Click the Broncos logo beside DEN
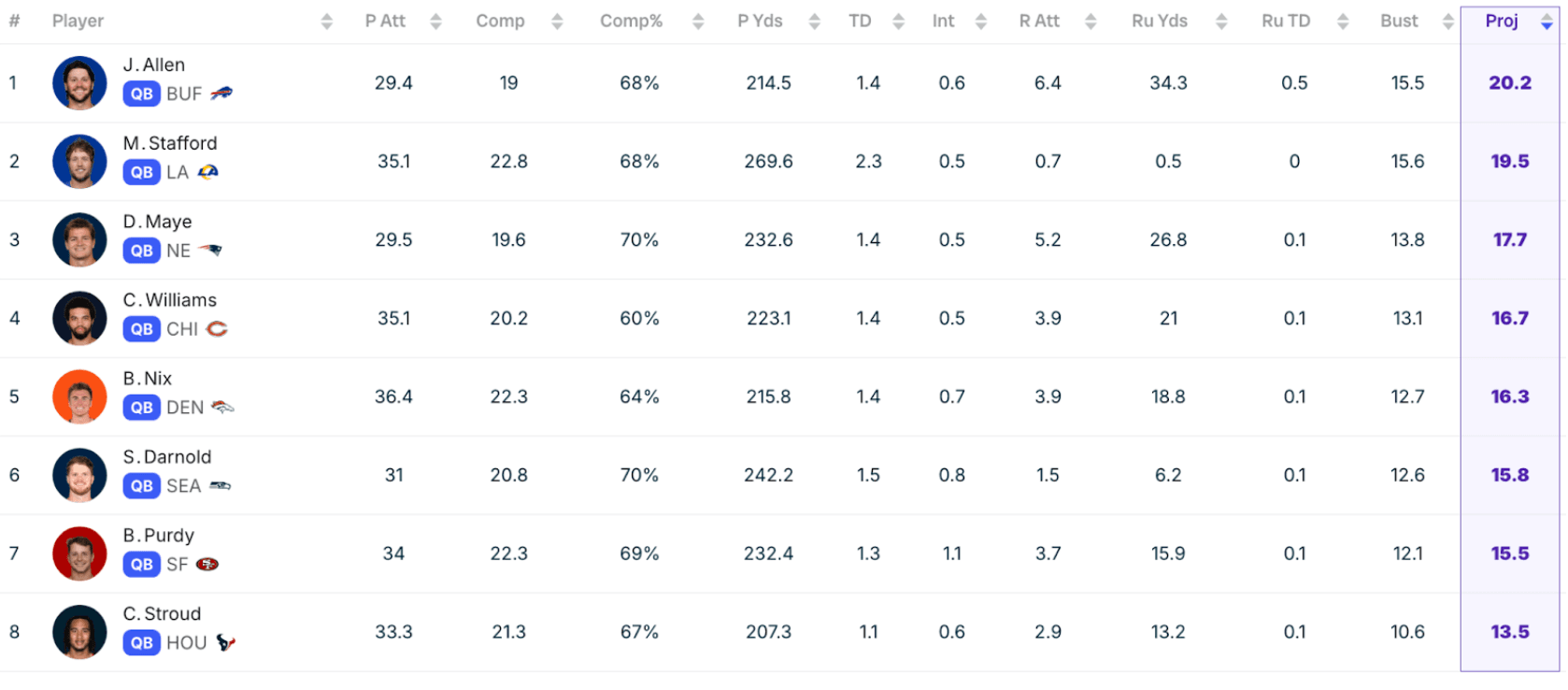This screenshot has width=1568, height=690. (x=221, y=408)
